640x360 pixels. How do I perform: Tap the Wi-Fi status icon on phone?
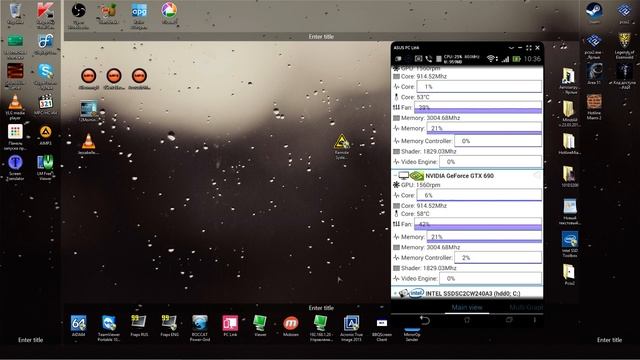click(x=491, y=59)
